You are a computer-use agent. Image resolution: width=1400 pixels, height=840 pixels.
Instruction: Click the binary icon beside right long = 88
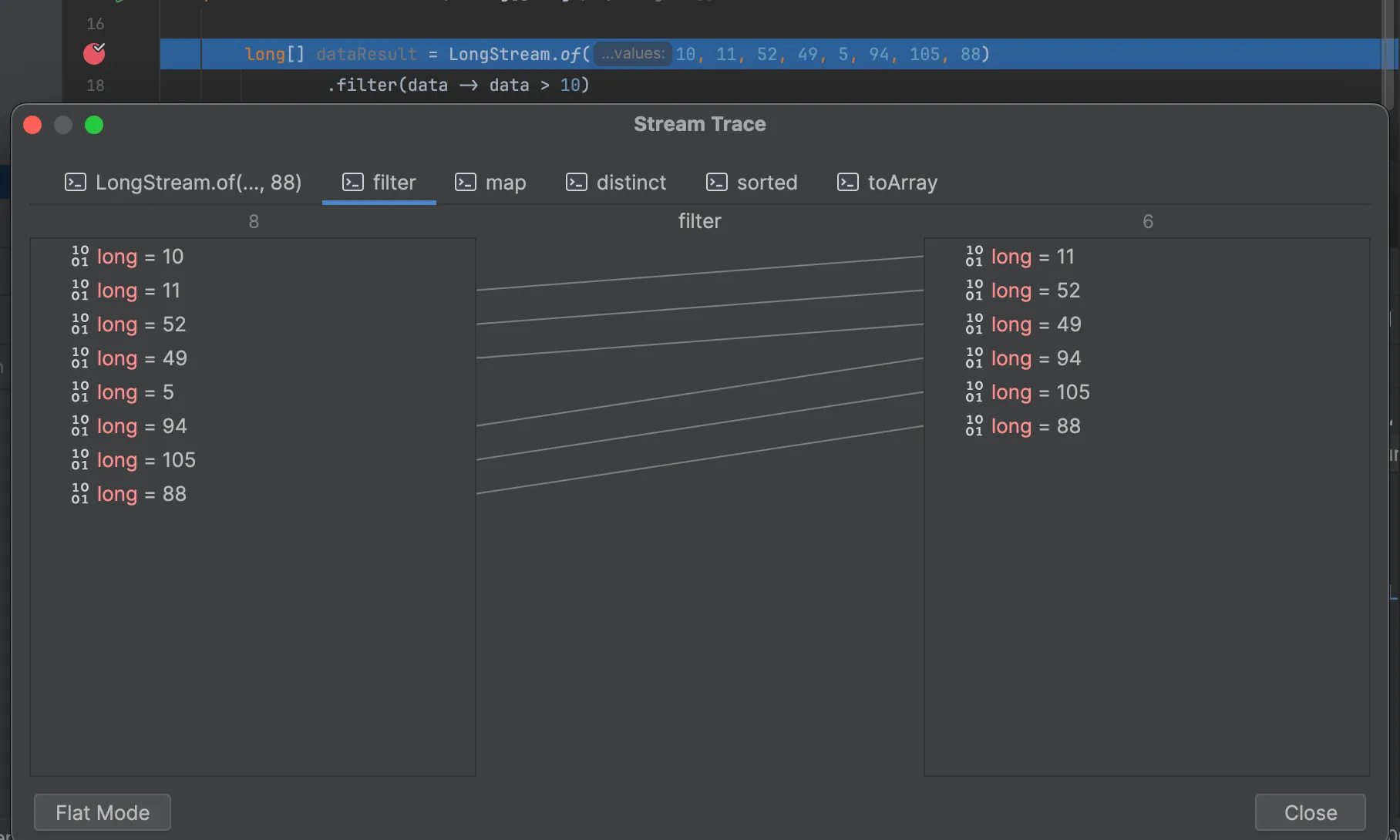(x=974, y=426)
